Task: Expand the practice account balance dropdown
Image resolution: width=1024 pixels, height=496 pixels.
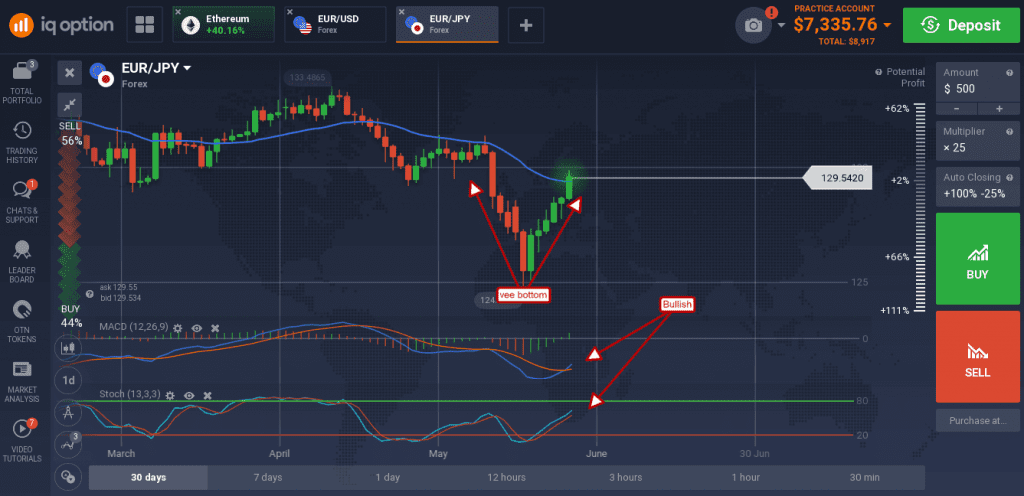Action: 886,25
